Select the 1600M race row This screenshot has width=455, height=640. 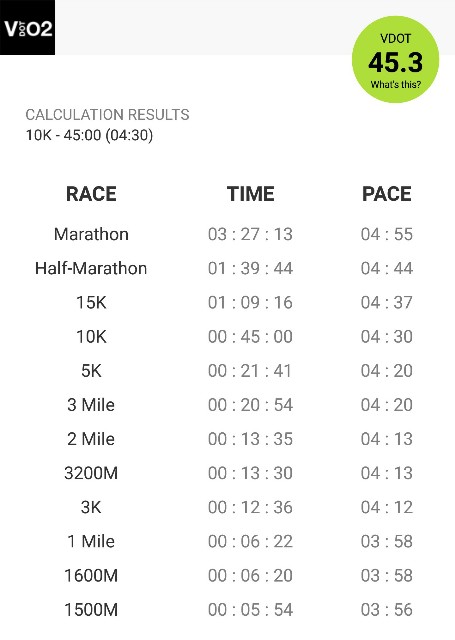[227, 576]
